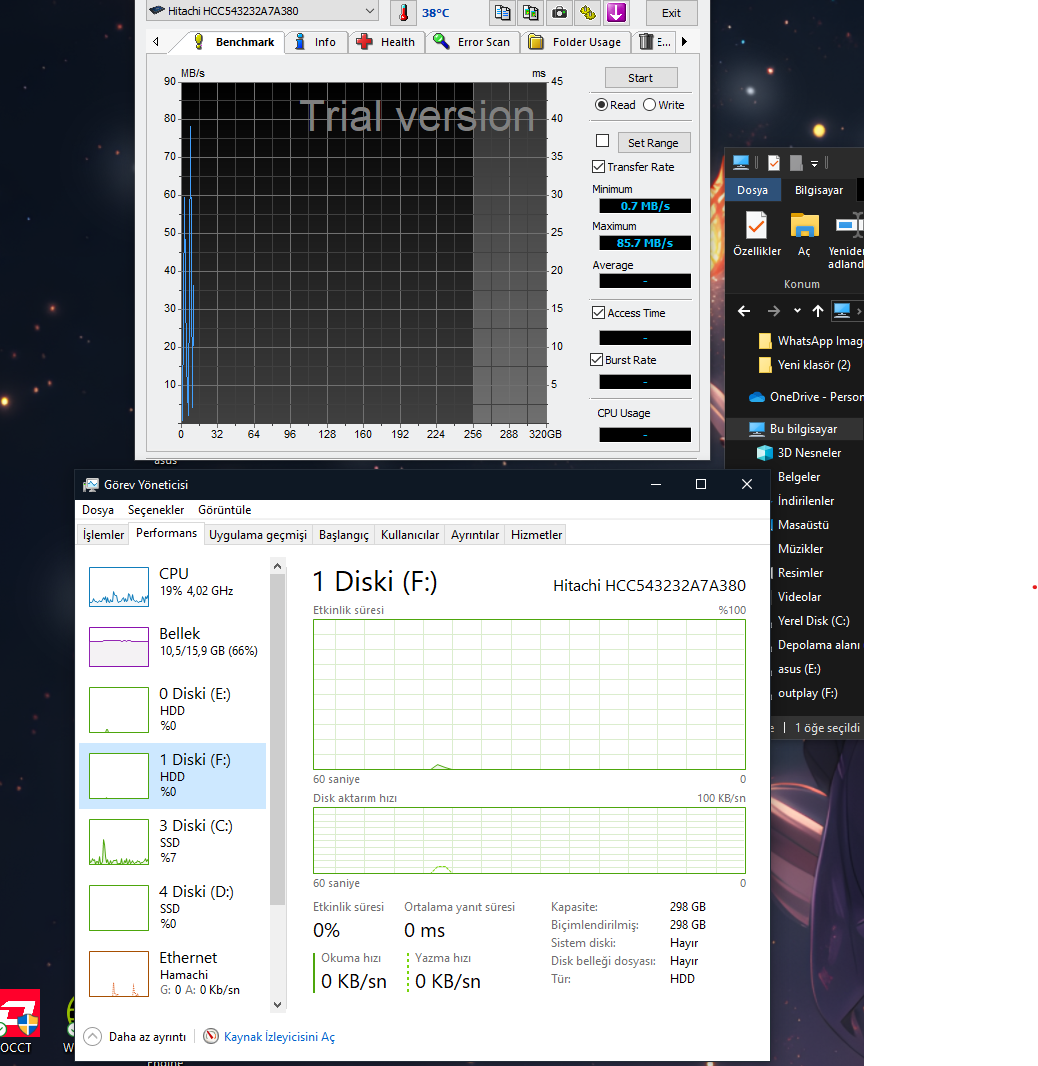Screen dimensions: 1038x1066
Task: Select the Read radio button
Action: click(601, 105)
